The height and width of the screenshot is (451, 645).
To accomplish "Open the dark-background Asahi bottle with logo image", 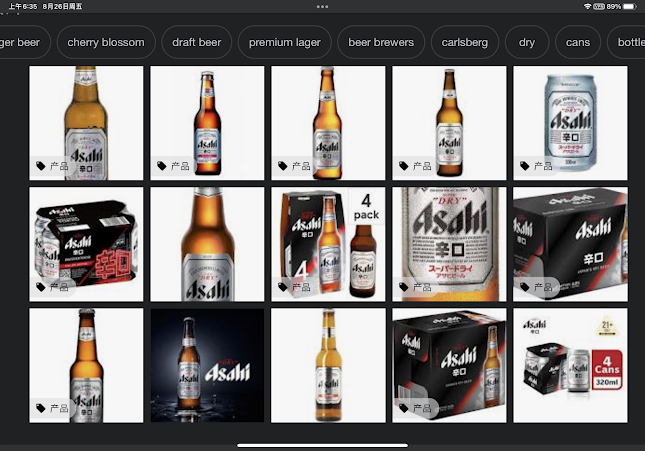I will [207, 365].
